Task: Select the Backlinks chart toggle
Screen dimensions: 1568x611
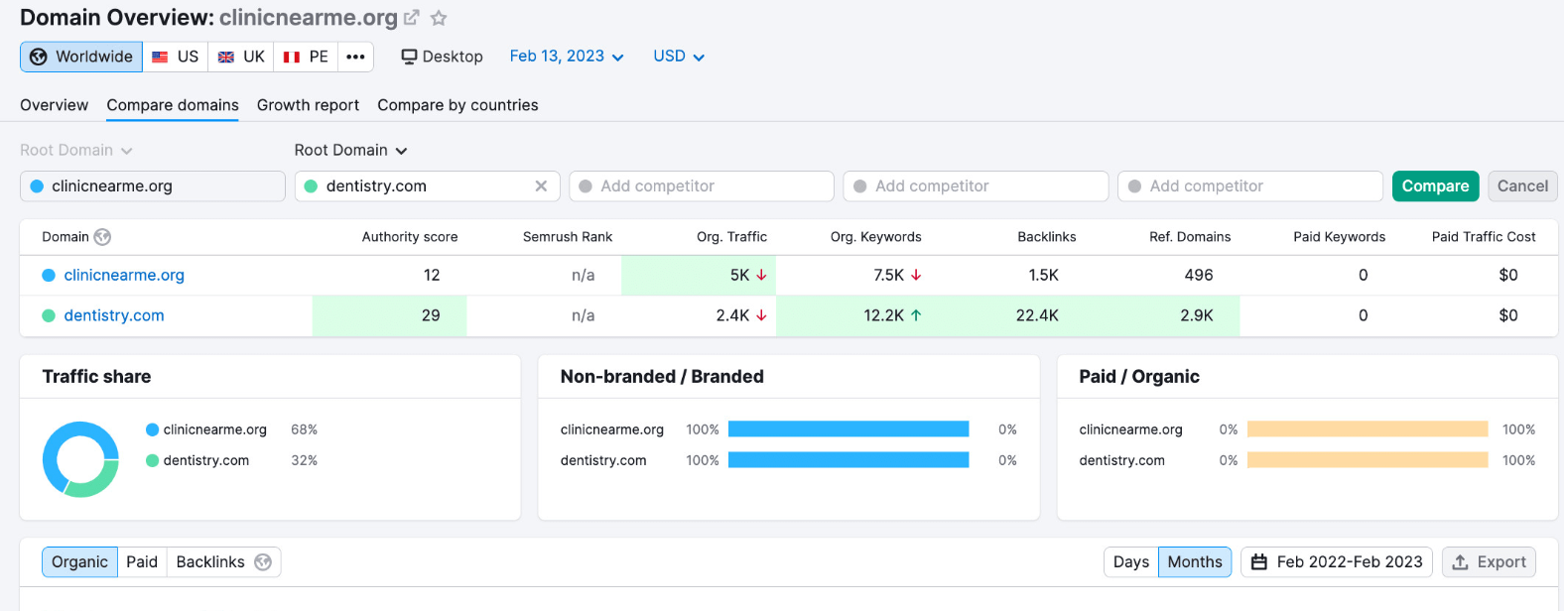Action: (223, 562)
